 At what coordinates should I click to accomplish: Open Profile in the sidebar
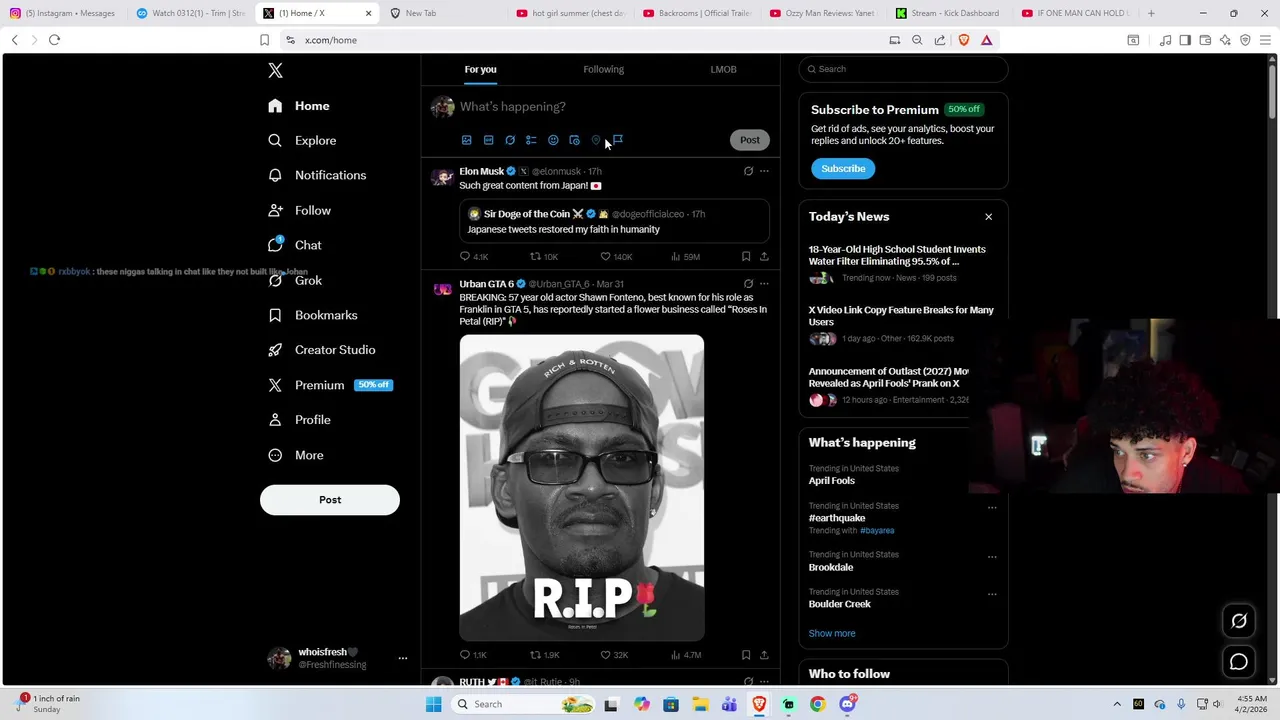299,420
